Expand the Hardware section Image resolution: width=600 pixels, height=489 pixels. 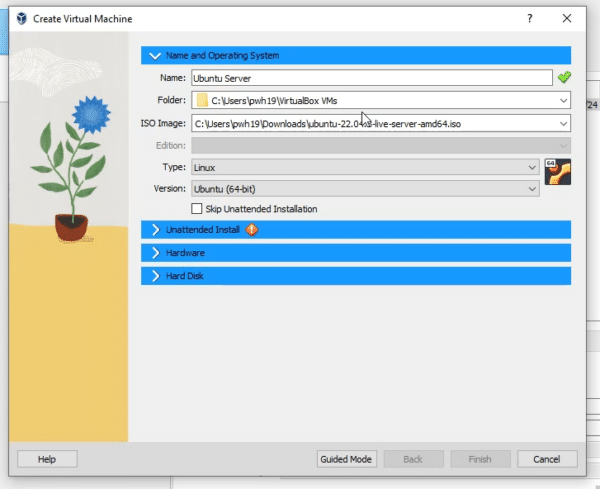pyautogui.click(x=155, y=253)
